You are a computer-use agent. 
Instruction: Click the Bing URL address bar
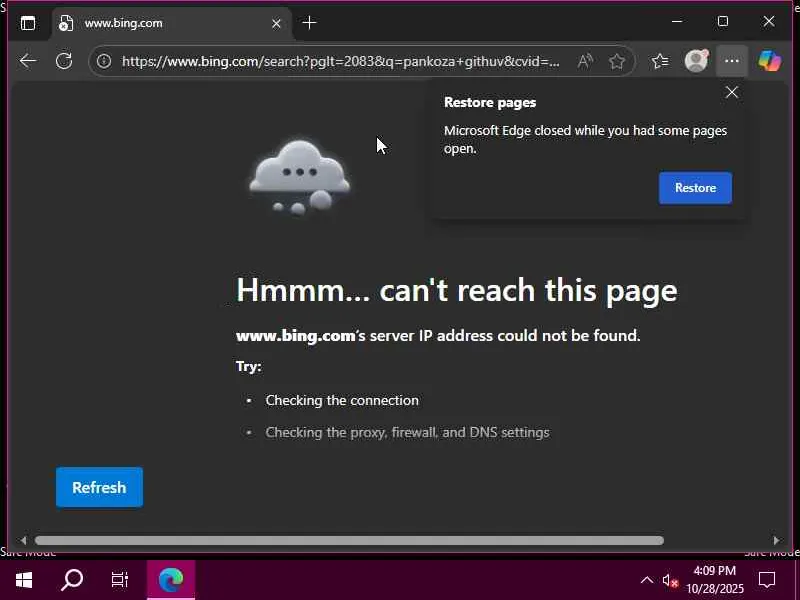[340, 61]
